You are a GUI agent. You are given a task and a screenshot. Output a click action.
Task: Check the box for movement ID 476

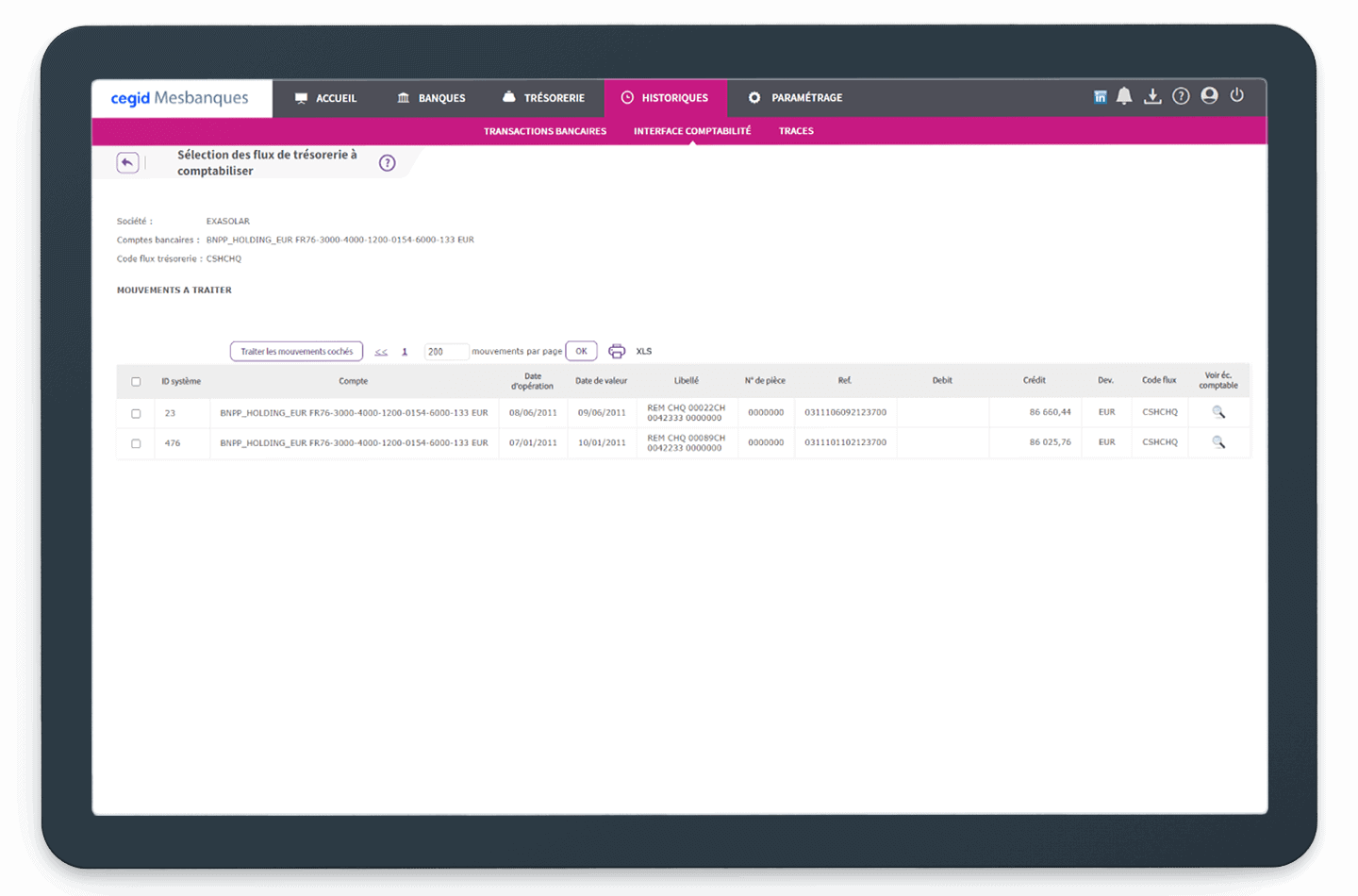[136, 443]
